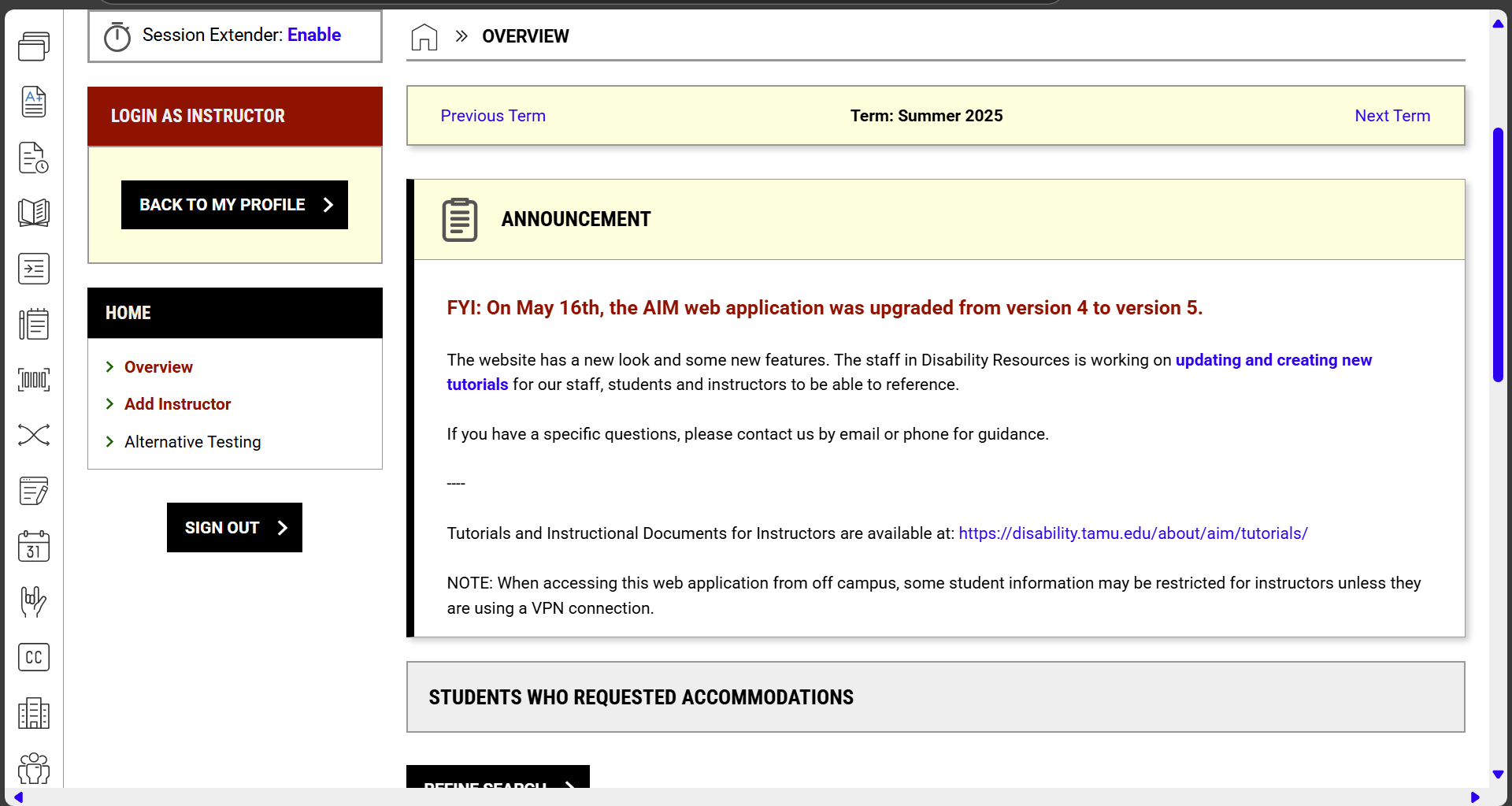The width and height of the screenshot is (1512, 806).
Task: Click the group of people icon
Action: (x=34, y=768)
